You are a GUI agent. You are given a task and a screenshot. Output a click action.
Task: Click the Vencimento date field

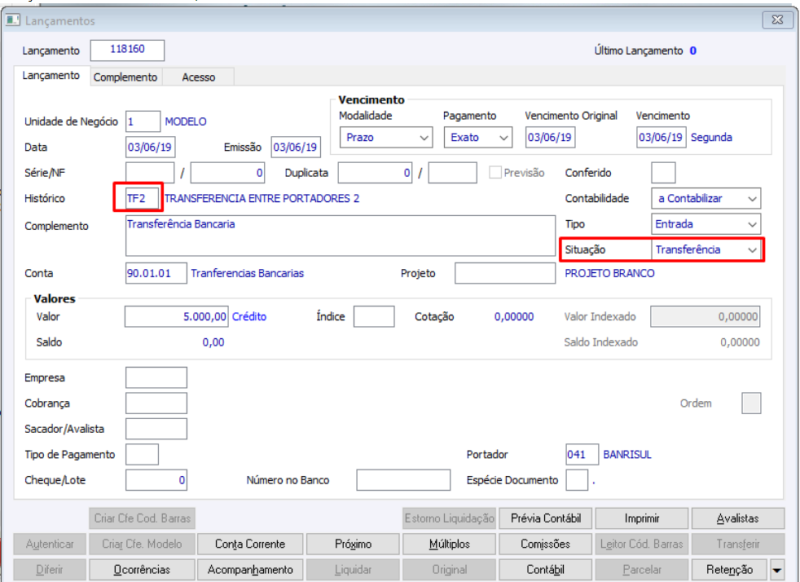(x=661, y=137)
